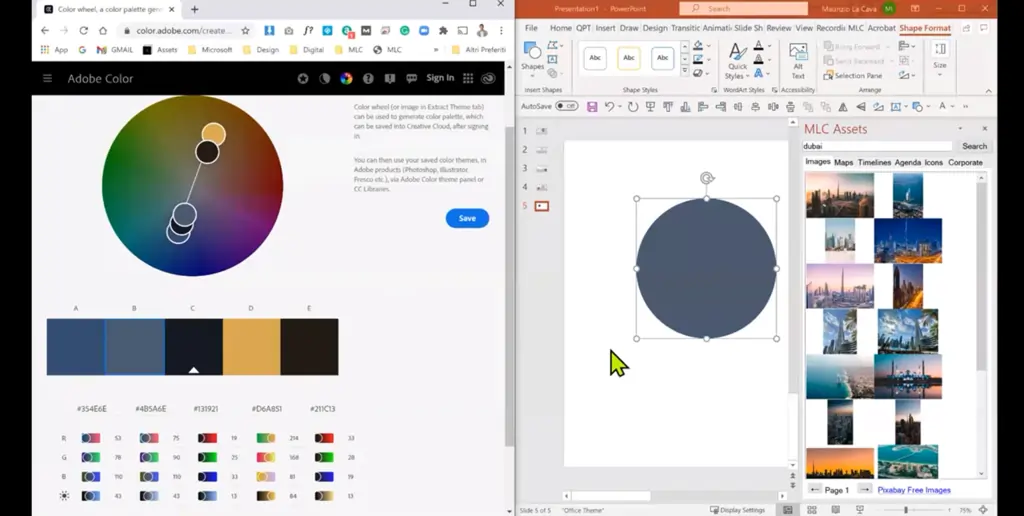Click the Draw Text Box icon in Insert Shapes
This screenshot has width=1024, height=516.
(552, 59)
